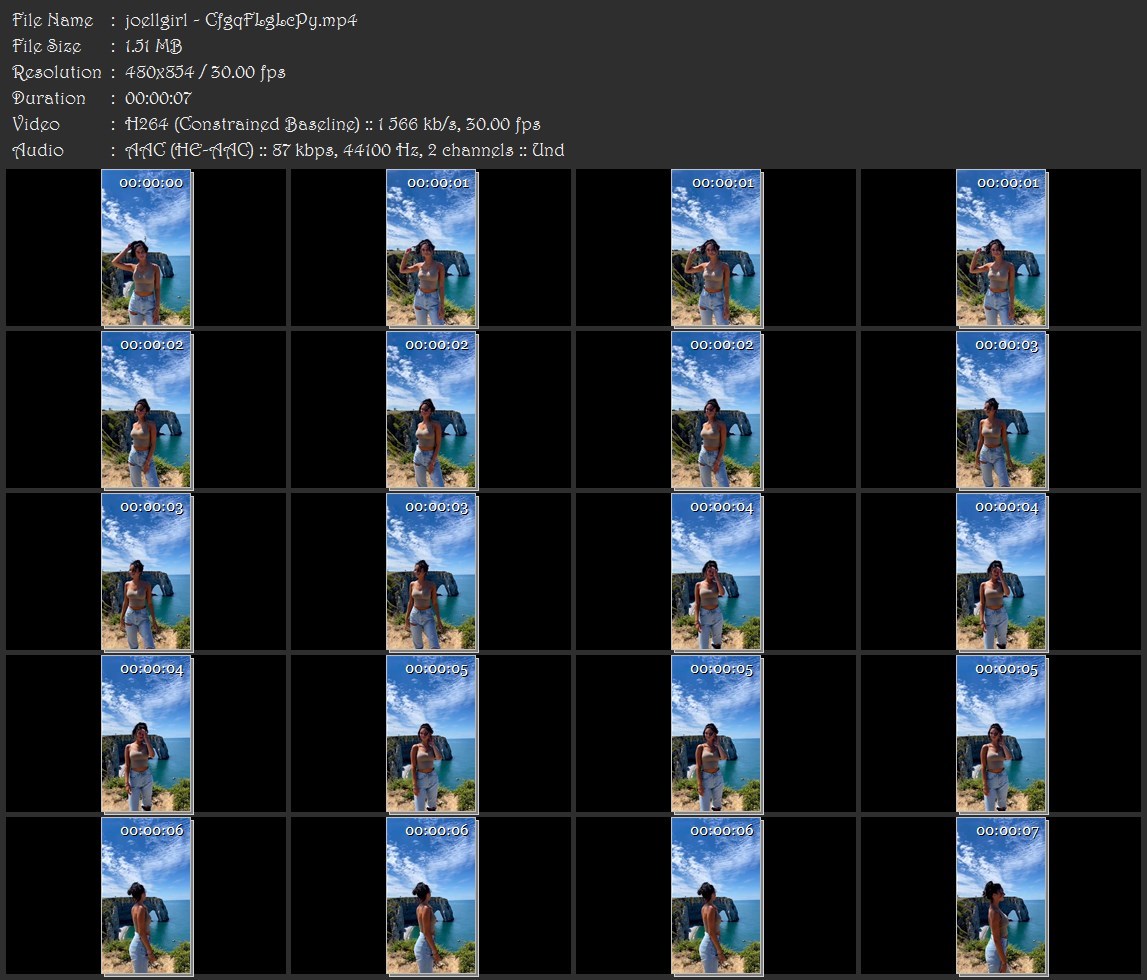Viewport: 1147px width, 980px height.
Task: Click the "Video" label
Action: click(x=36, y=124)
